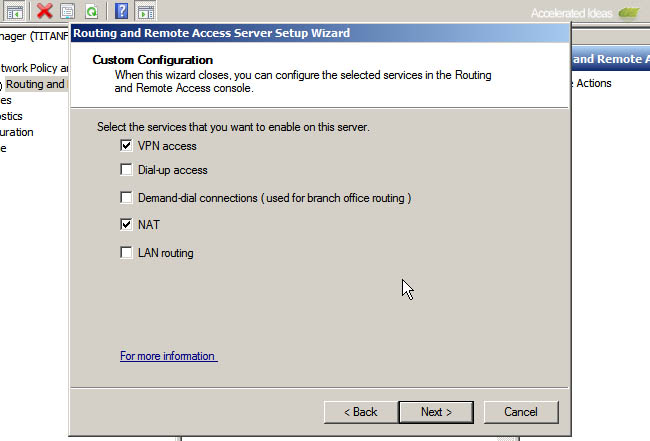
Task: Click the Back button in the wizard
Action: [361, 412]
